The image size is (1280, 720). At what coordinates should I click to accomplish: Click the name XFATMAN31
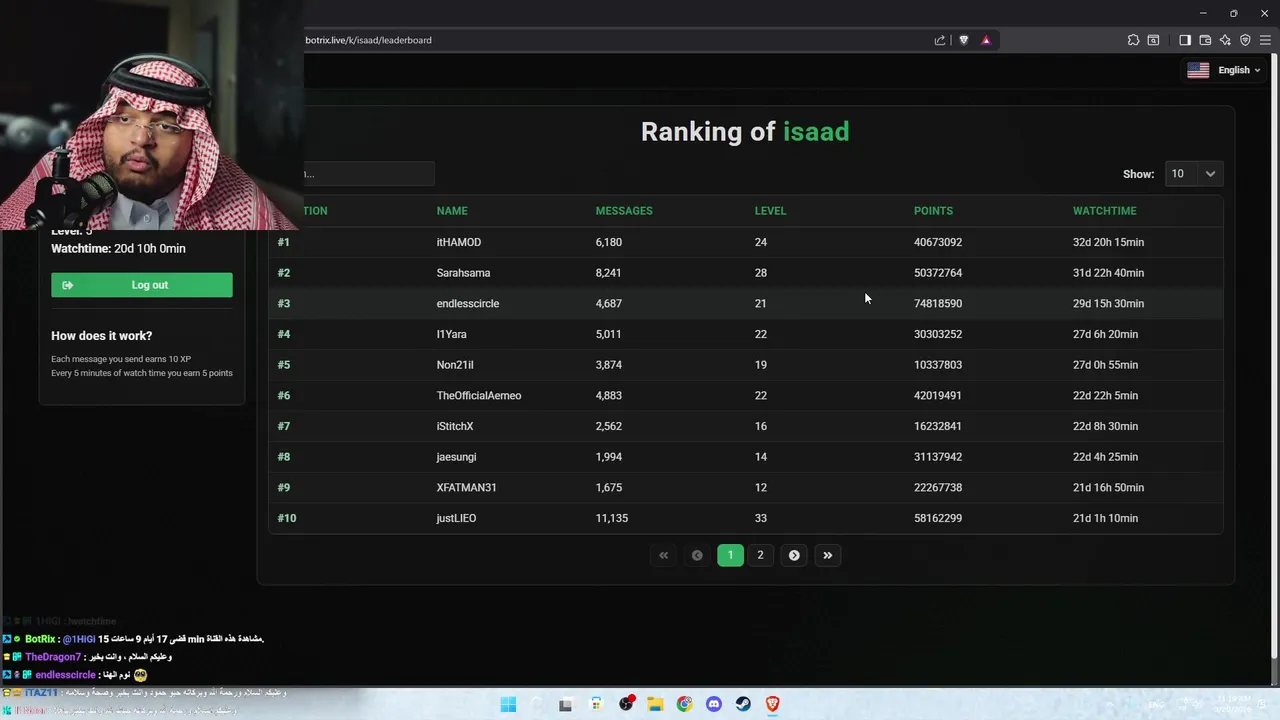[x=466, y=487]
